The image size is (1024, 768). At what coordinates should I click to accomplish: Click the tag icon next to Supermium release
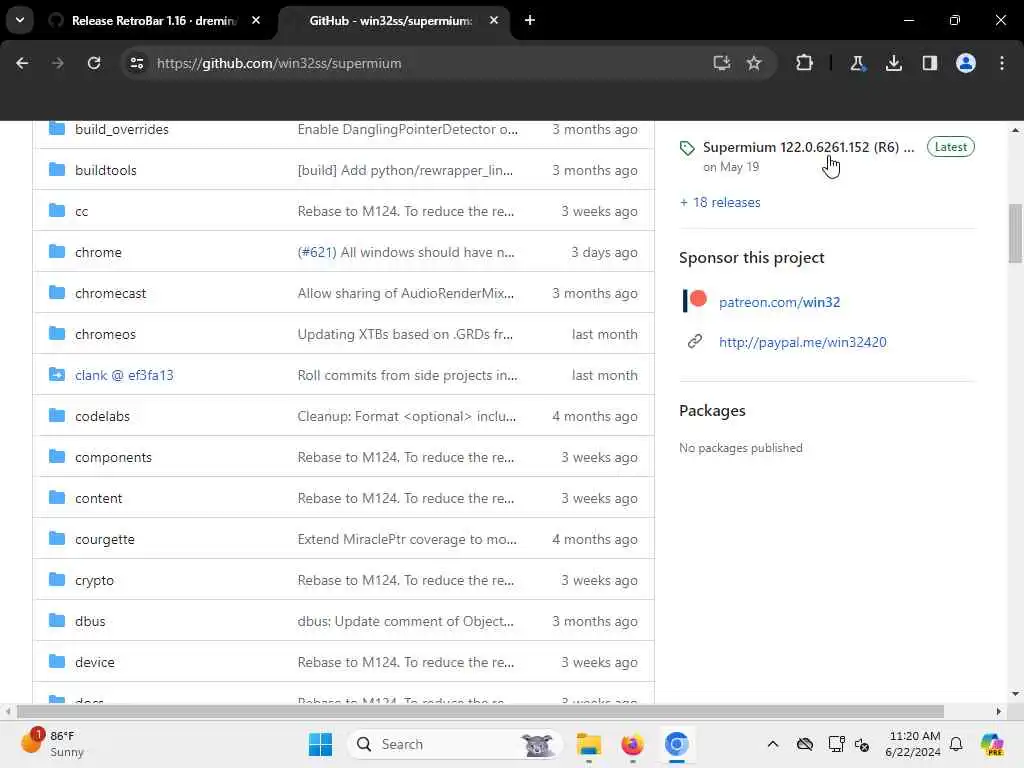(x=687, y=148)
